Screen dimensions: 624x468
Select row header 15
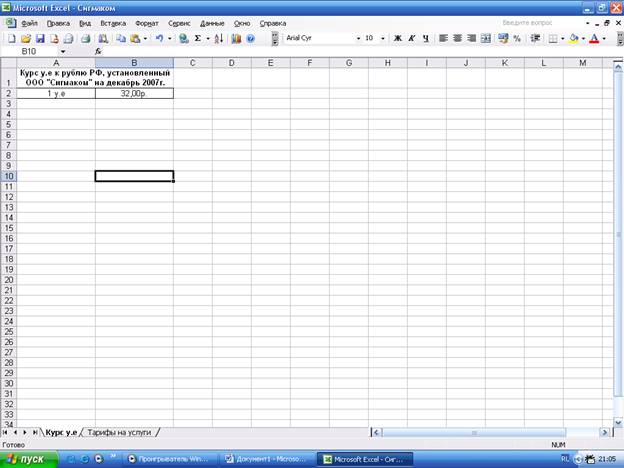(8, 228)
